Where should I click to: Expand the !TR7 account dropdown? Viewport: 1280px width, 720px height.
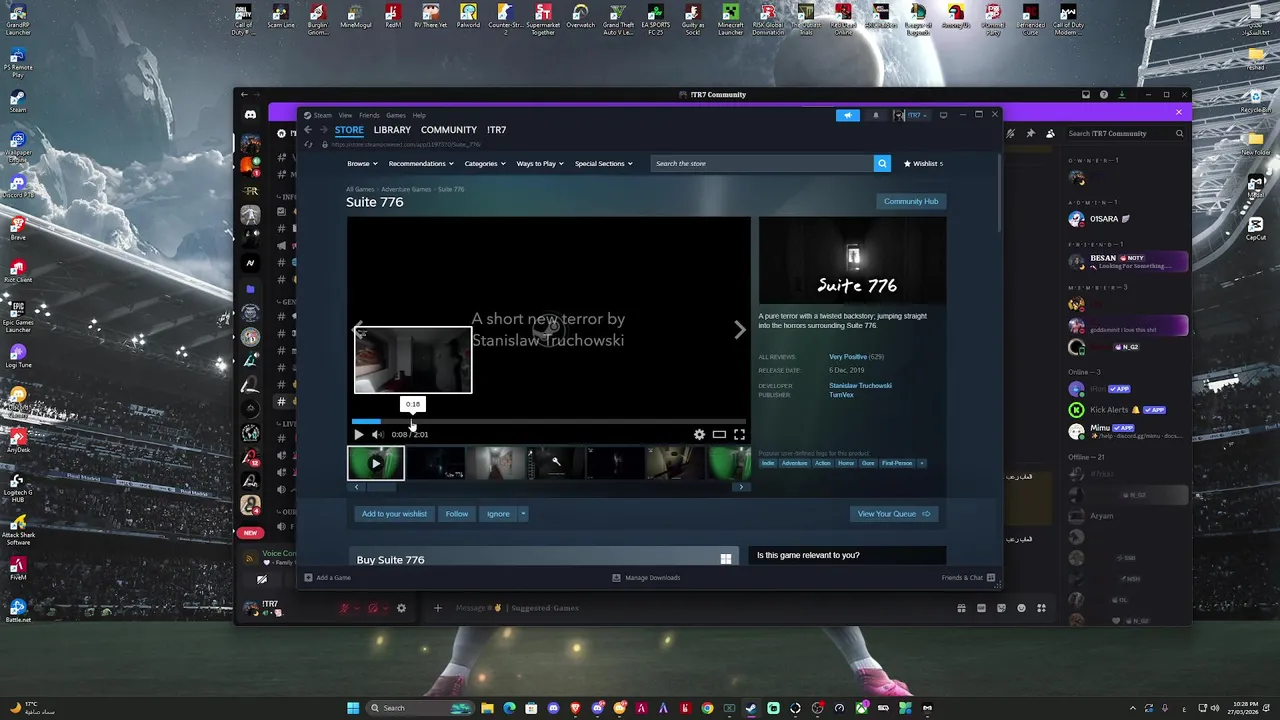click(911, 115)
